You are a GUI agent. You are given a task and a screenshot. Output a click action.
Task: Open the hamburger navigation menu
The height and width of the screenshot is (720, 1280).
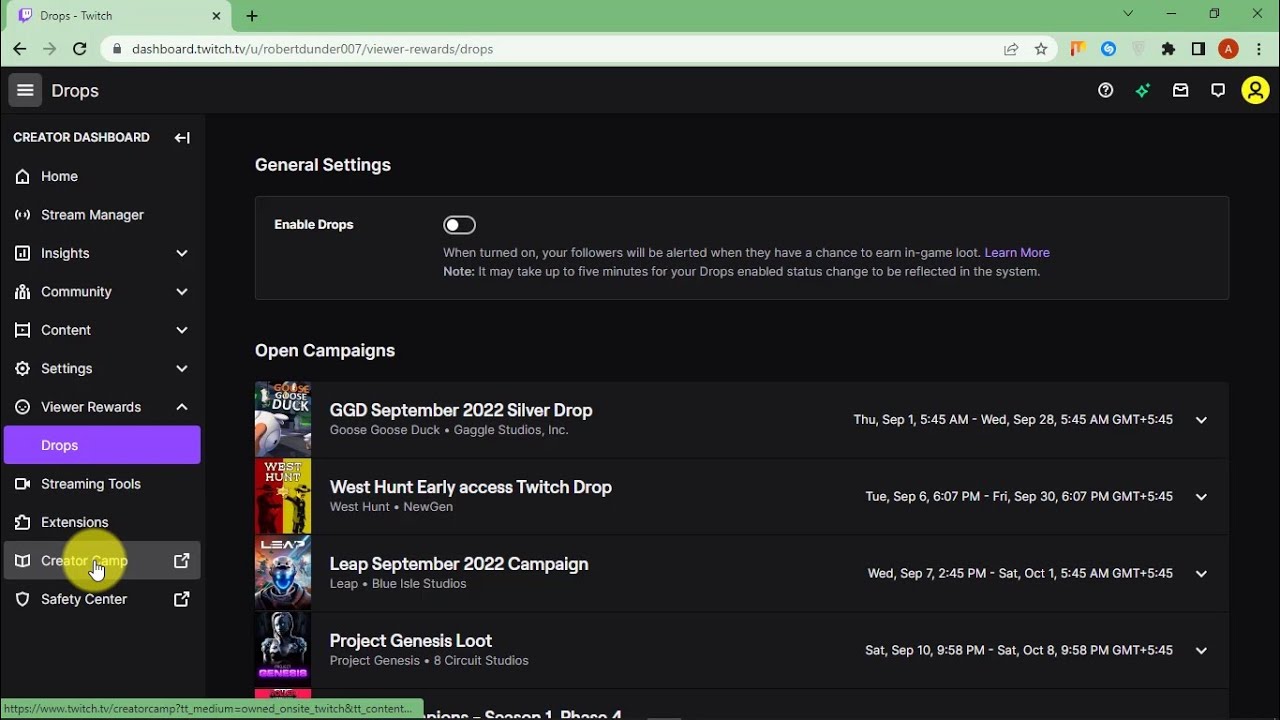[x=26, y=90]
